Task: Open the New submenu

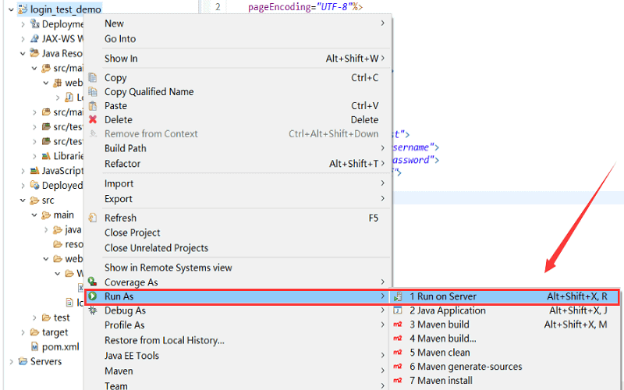Action: tap(238, 23)
